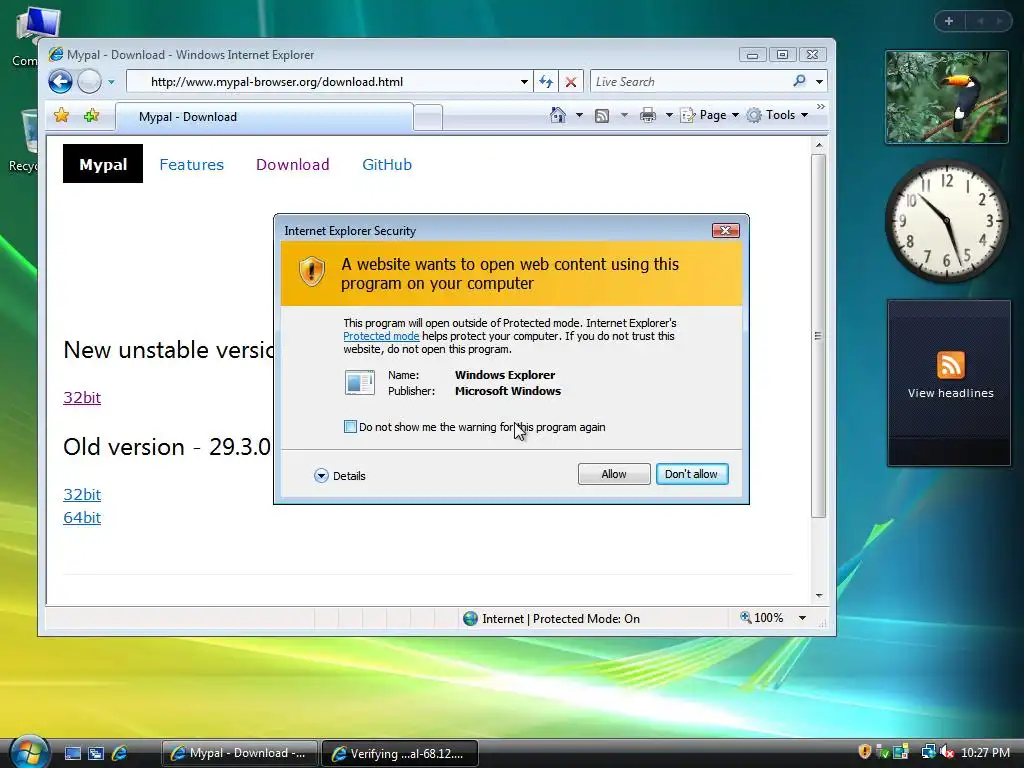Open the Features page link

coord(191,165)
